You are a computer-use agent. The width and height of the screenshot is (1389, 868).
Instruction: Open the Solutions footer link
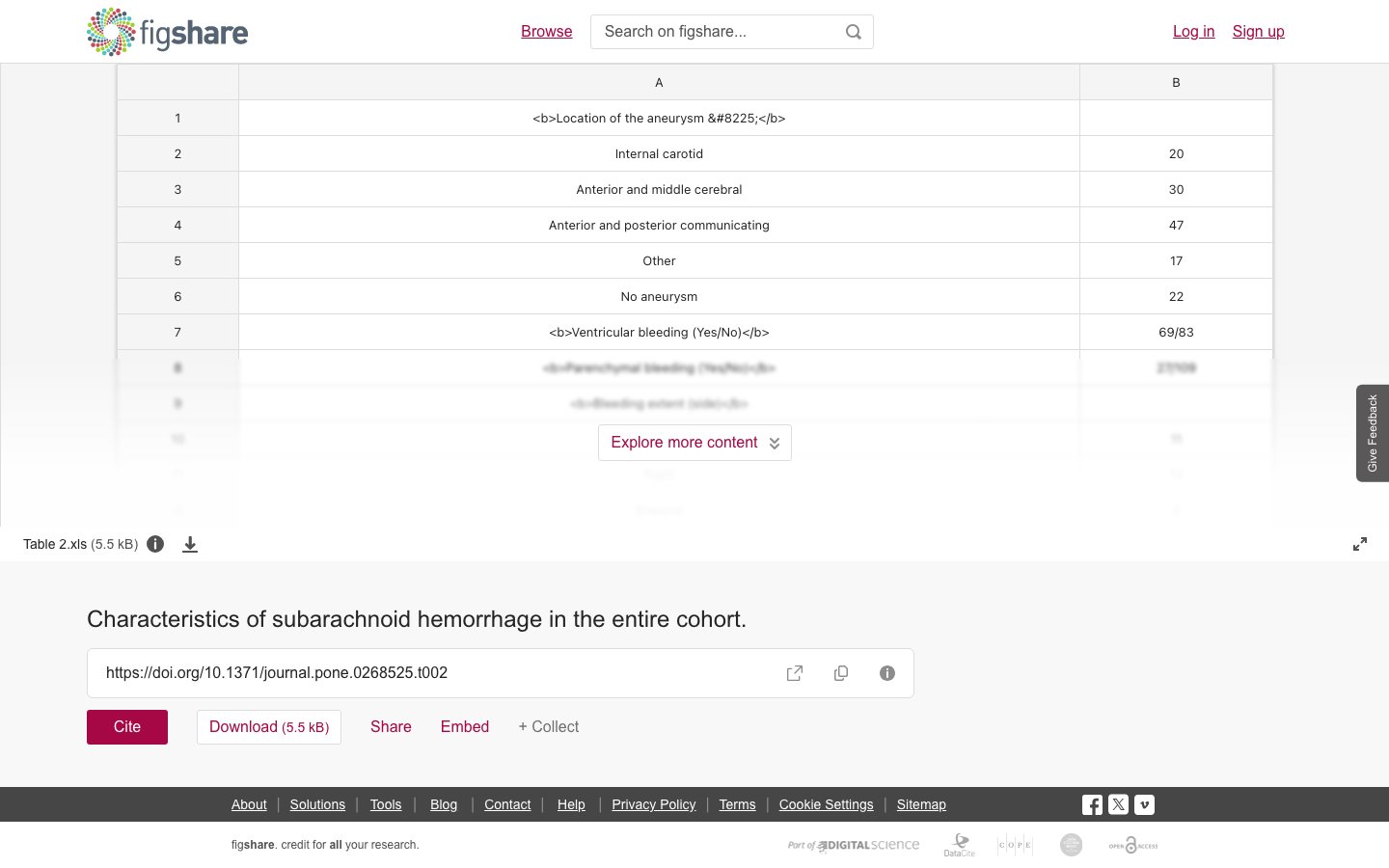317,804
